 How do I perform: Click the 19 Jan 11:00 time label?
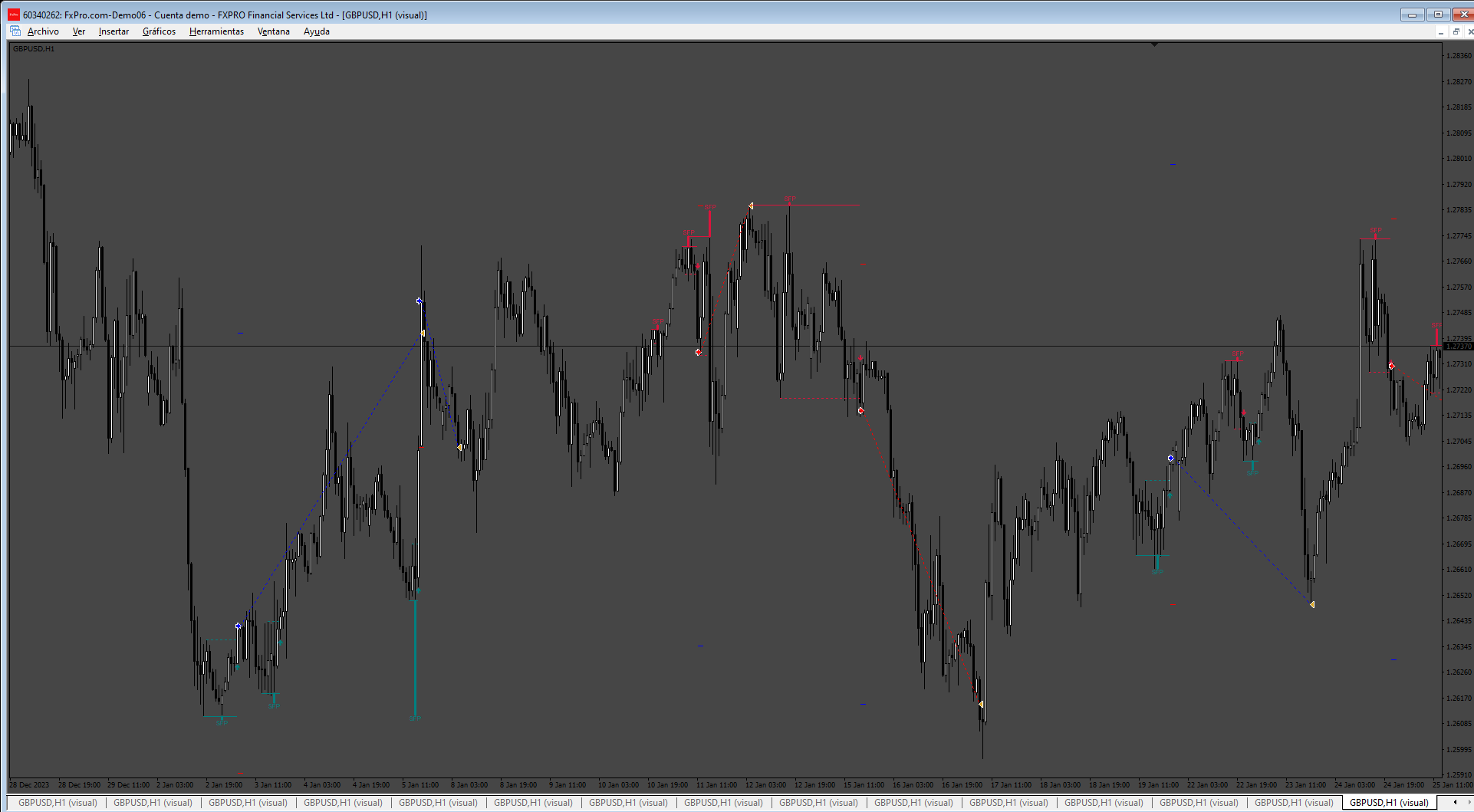[x=1158, y=785]
